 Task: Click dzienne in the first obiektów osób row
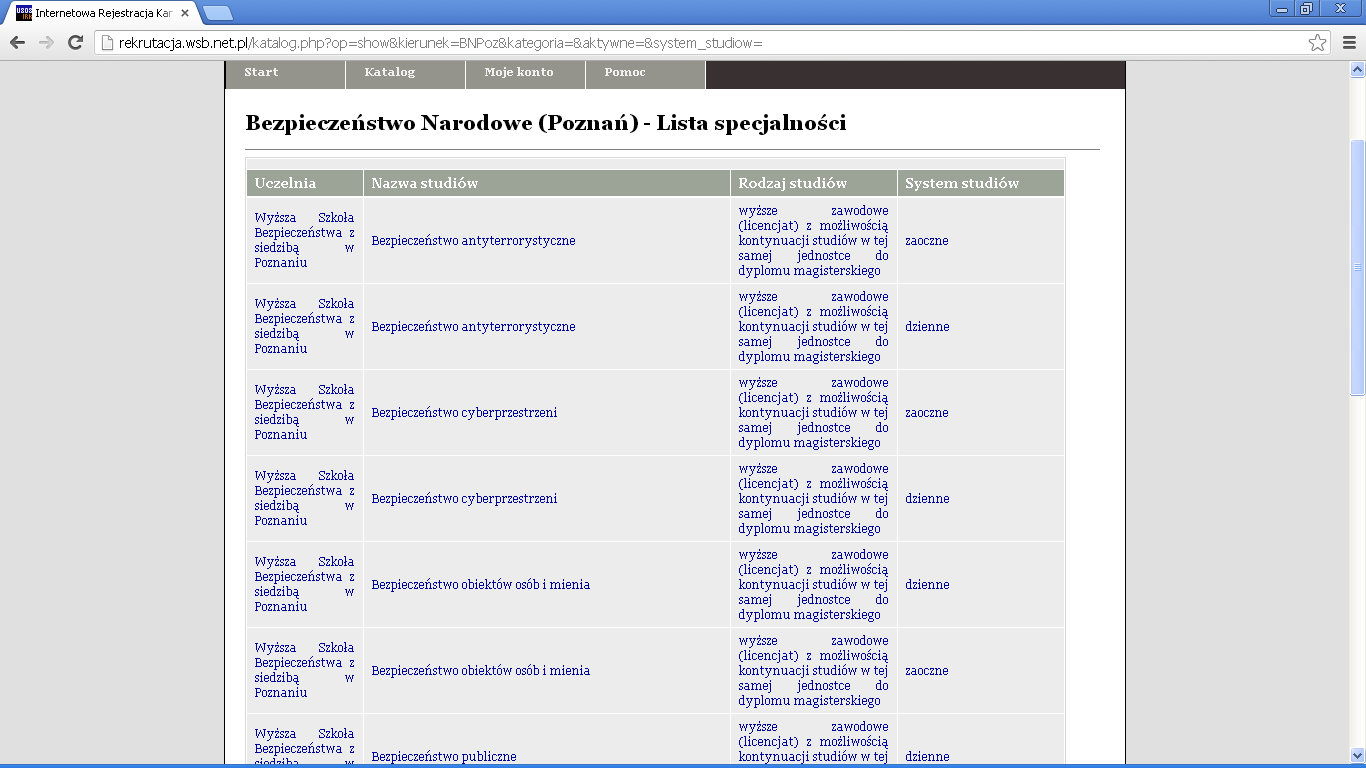(927, 585)
